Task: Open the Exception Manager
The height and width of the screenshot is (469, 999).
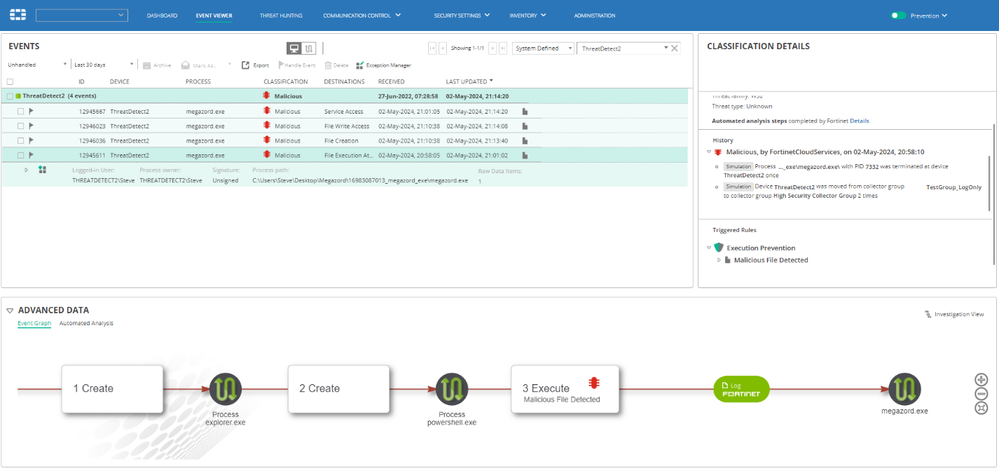Action: point(384,65)
